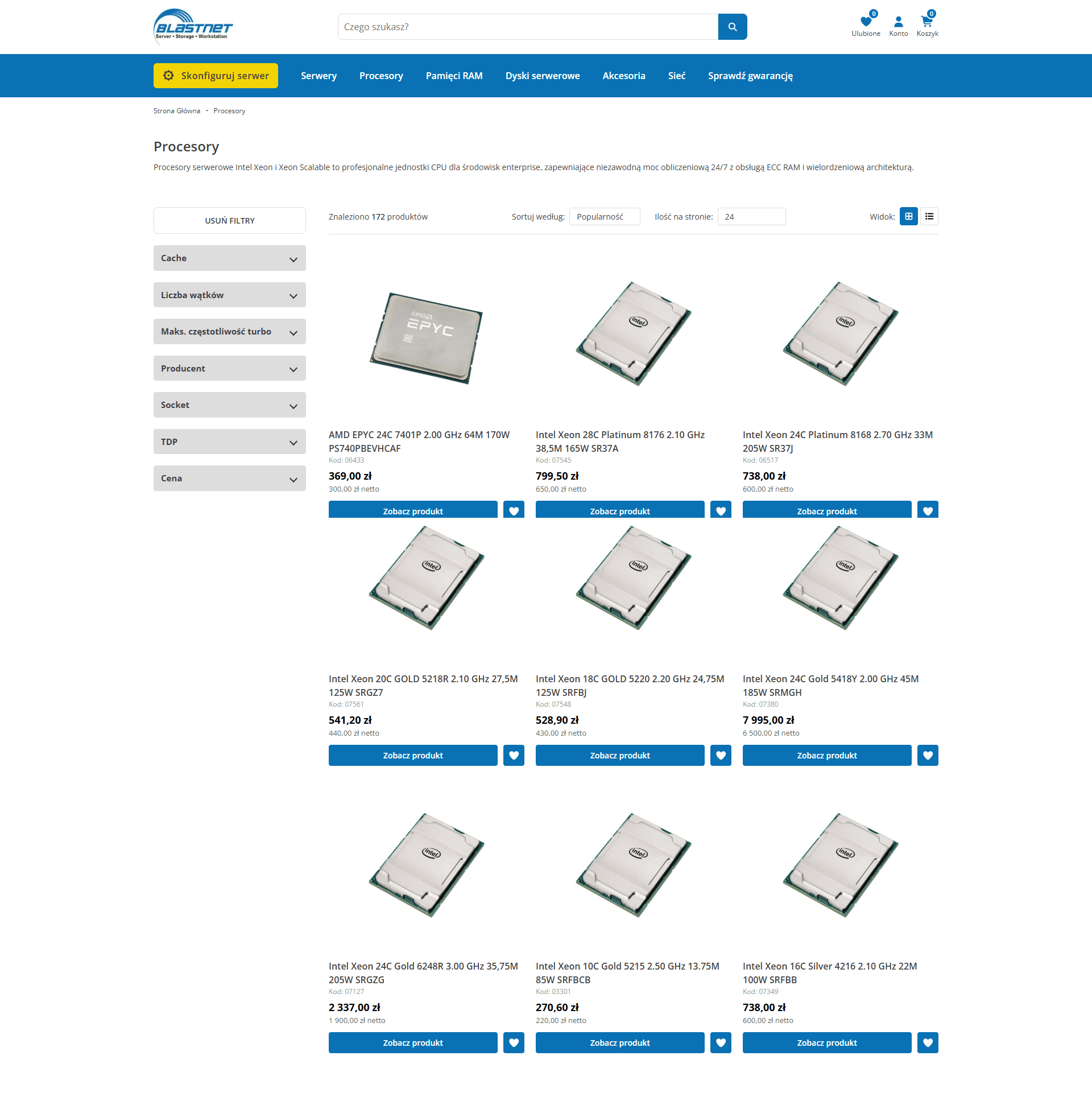View product AMD EPYC 7401P

[x=413, y=510]
